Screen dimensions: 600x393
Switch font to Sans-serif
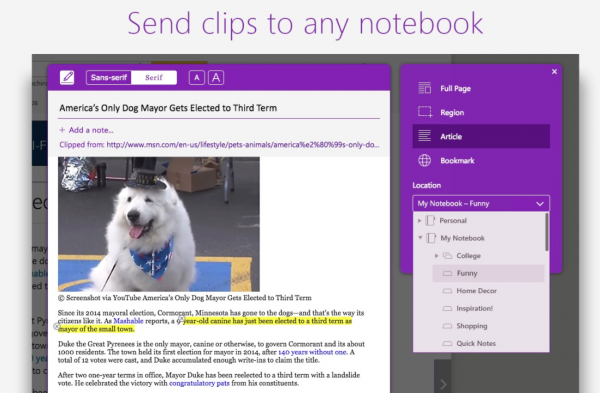click(109, 78)
